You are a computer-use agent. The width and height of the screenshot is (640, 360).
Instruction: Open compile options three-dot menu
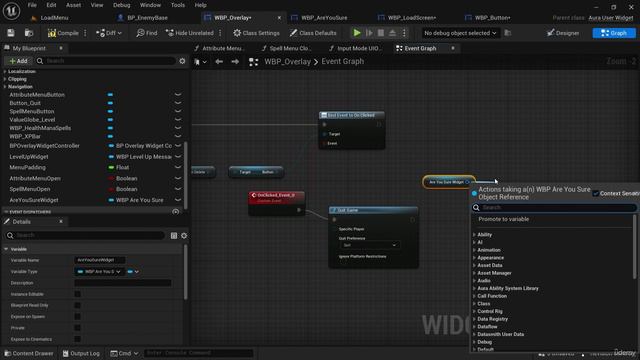(85, 33)
